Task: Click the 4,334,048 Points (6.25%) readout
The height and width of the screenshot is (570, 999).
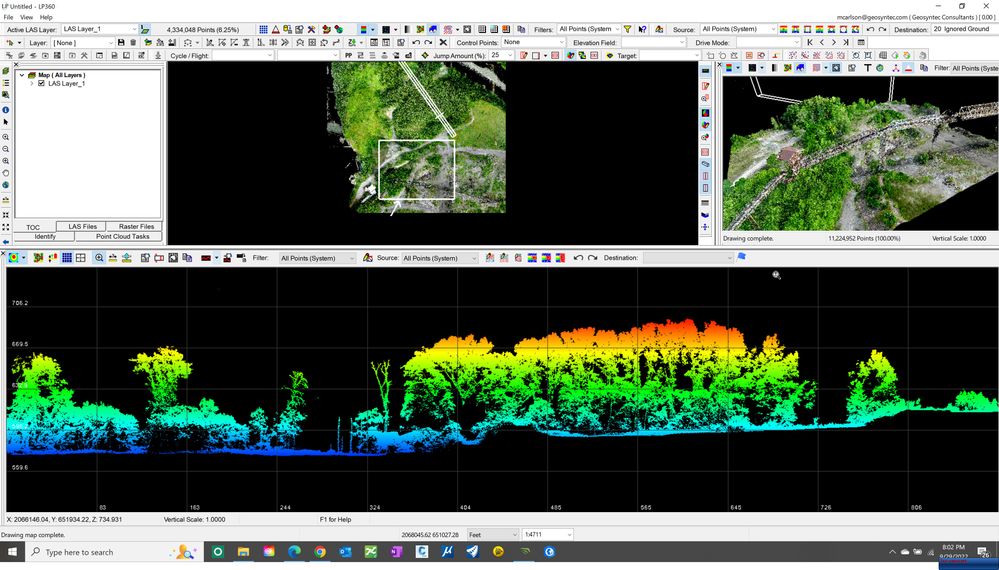Action: tap(203, 30)
